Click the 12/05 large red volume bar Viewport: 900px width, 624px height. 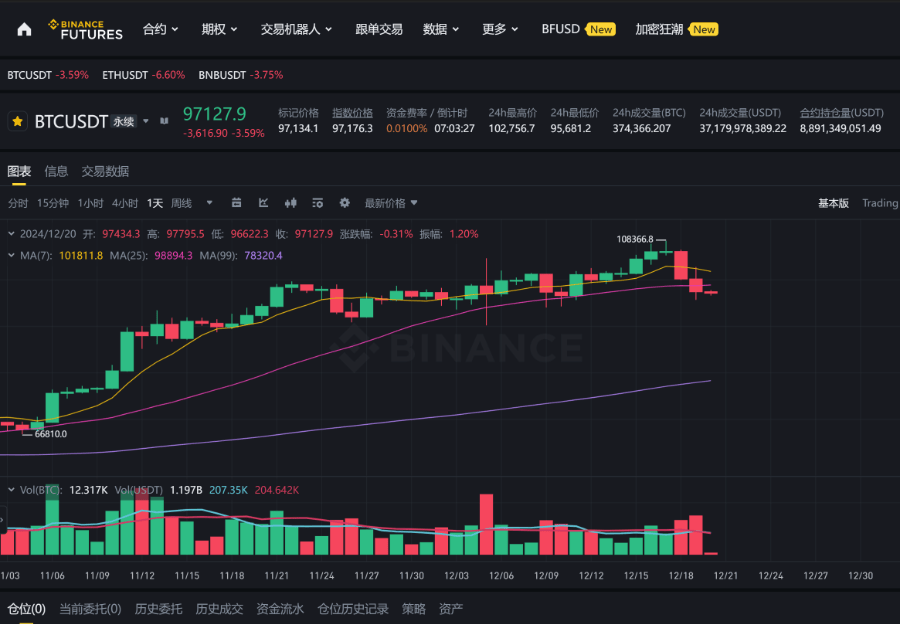tap(486, 524)
